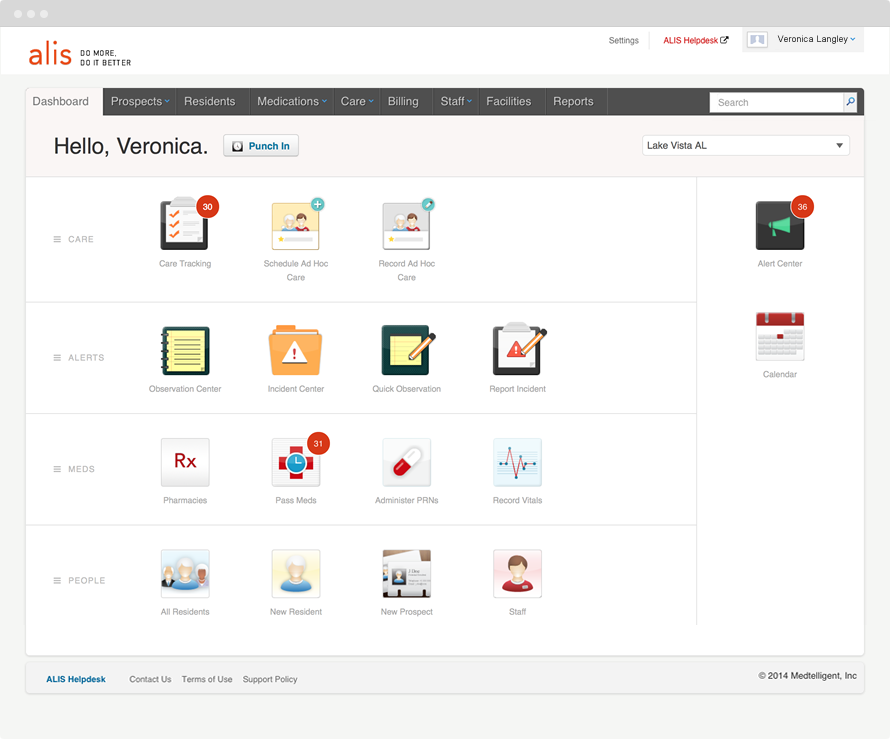Image resolution: width=890 pixels, height=739 pixels.
Task: Open the Veronica Langley user menu
Action: [x=816, y=39]
